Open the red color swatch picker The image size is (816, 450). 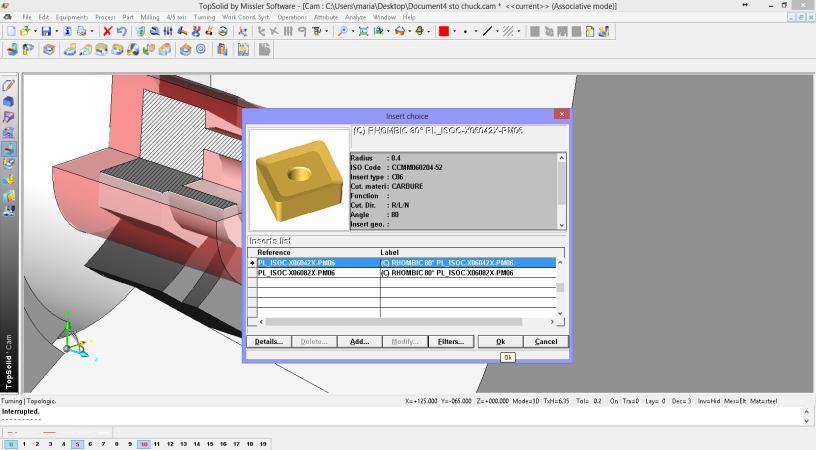pos(444,32)
